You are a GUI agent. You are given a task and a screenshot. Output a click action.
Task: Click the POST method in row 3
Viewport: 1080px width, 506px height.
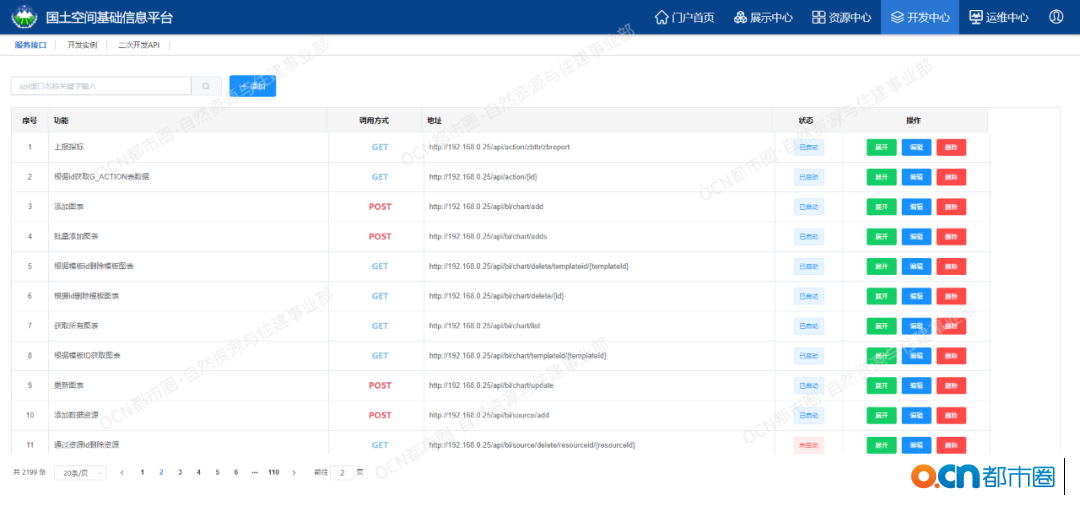(x=380, y=207)
